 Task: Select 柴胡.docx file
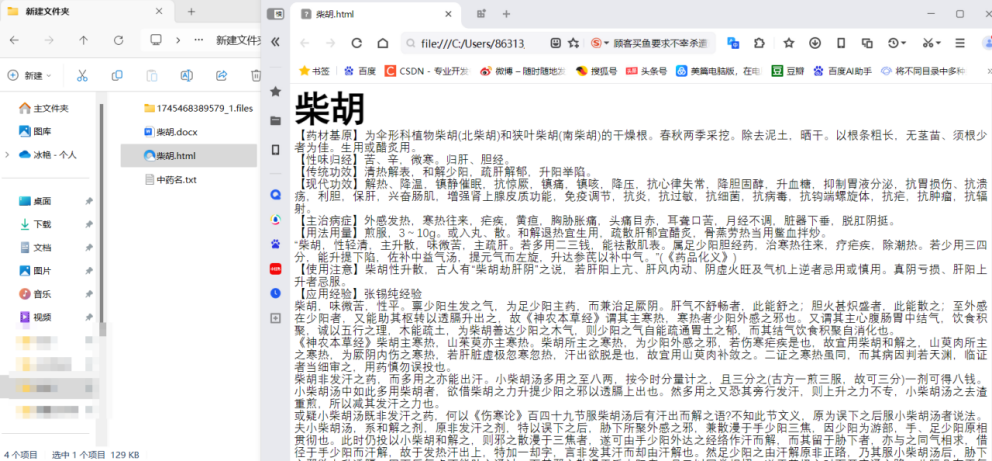click(x=171, y=132)
